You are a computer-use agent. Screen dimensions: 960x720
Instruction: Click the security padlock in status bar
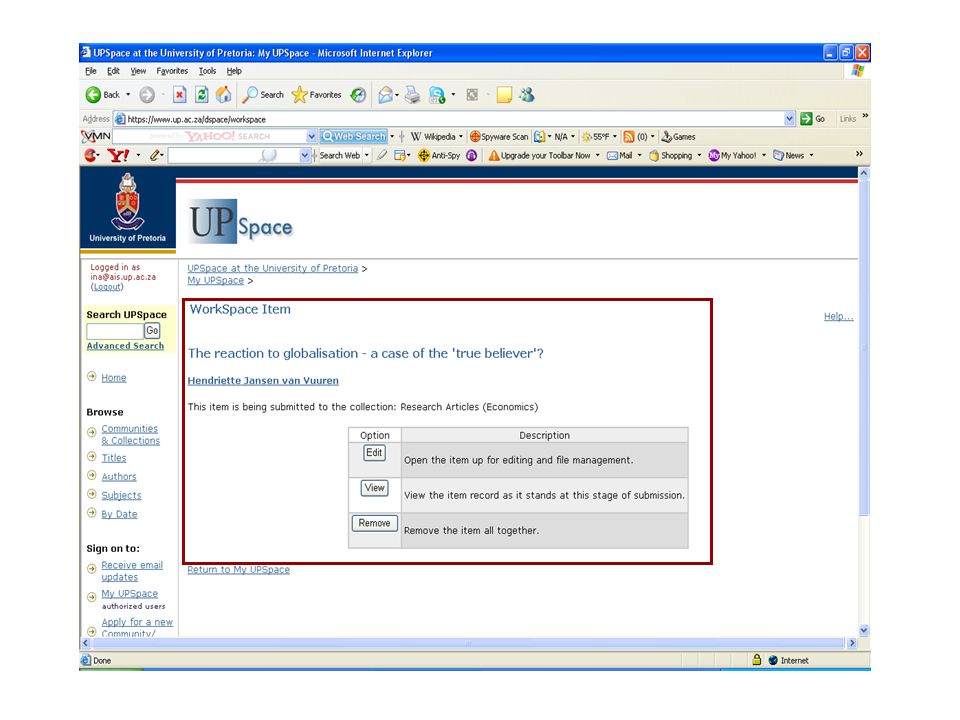coord(757,659)
